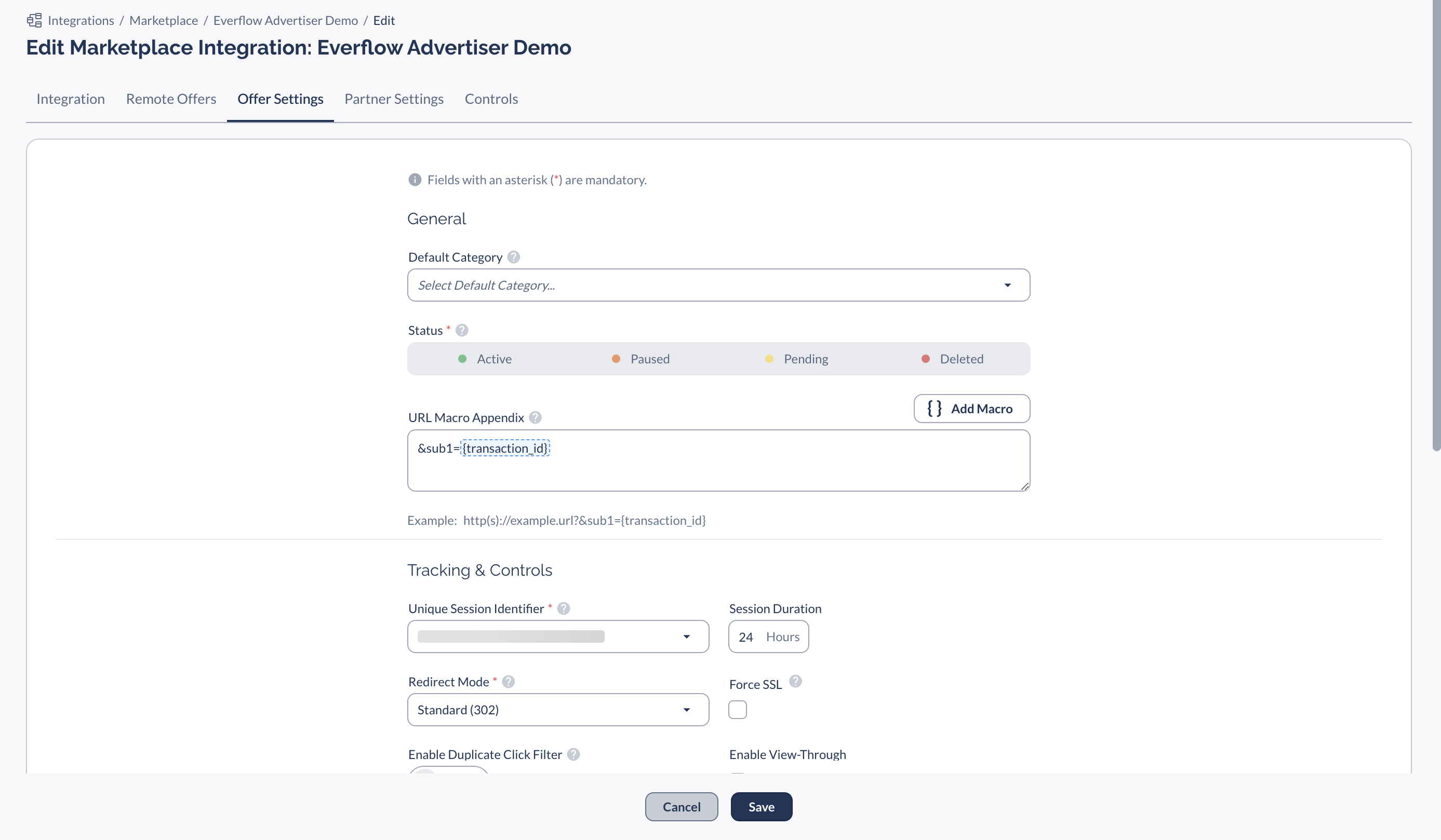Open the Controls tab
Viewport: 1441px width, 840px height.
(x=491, y=99)
